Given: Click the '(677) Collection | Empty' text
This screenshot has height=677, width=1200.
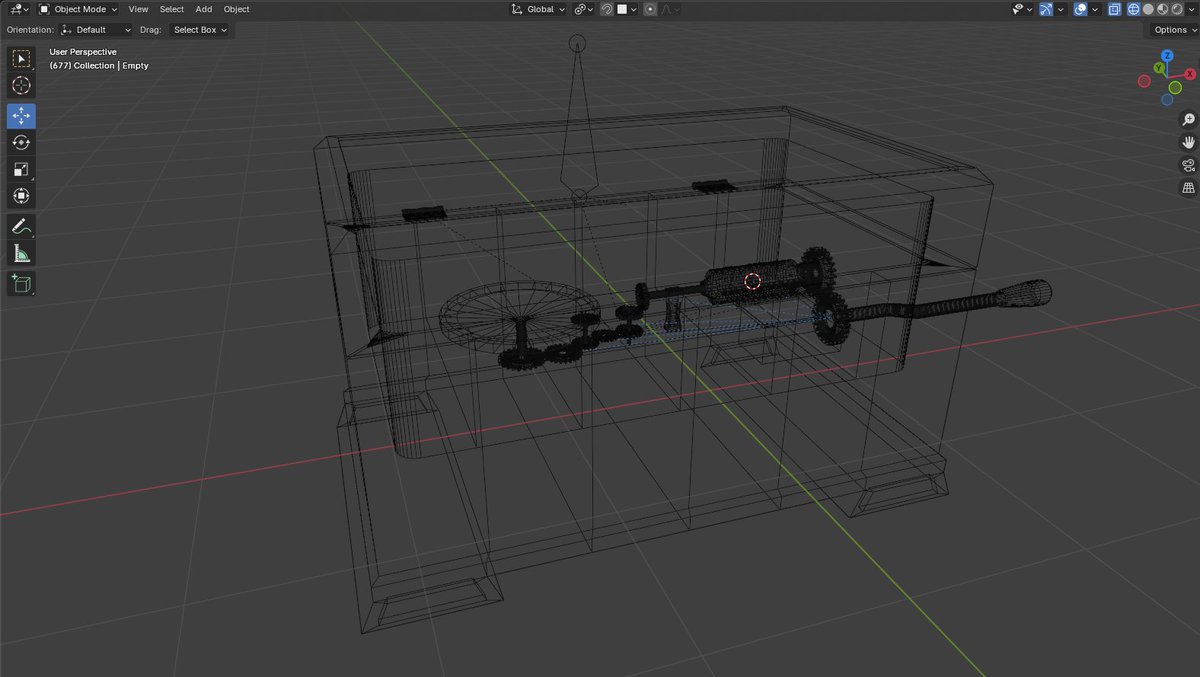Looking at the screenshot, I should coord(99,66).
